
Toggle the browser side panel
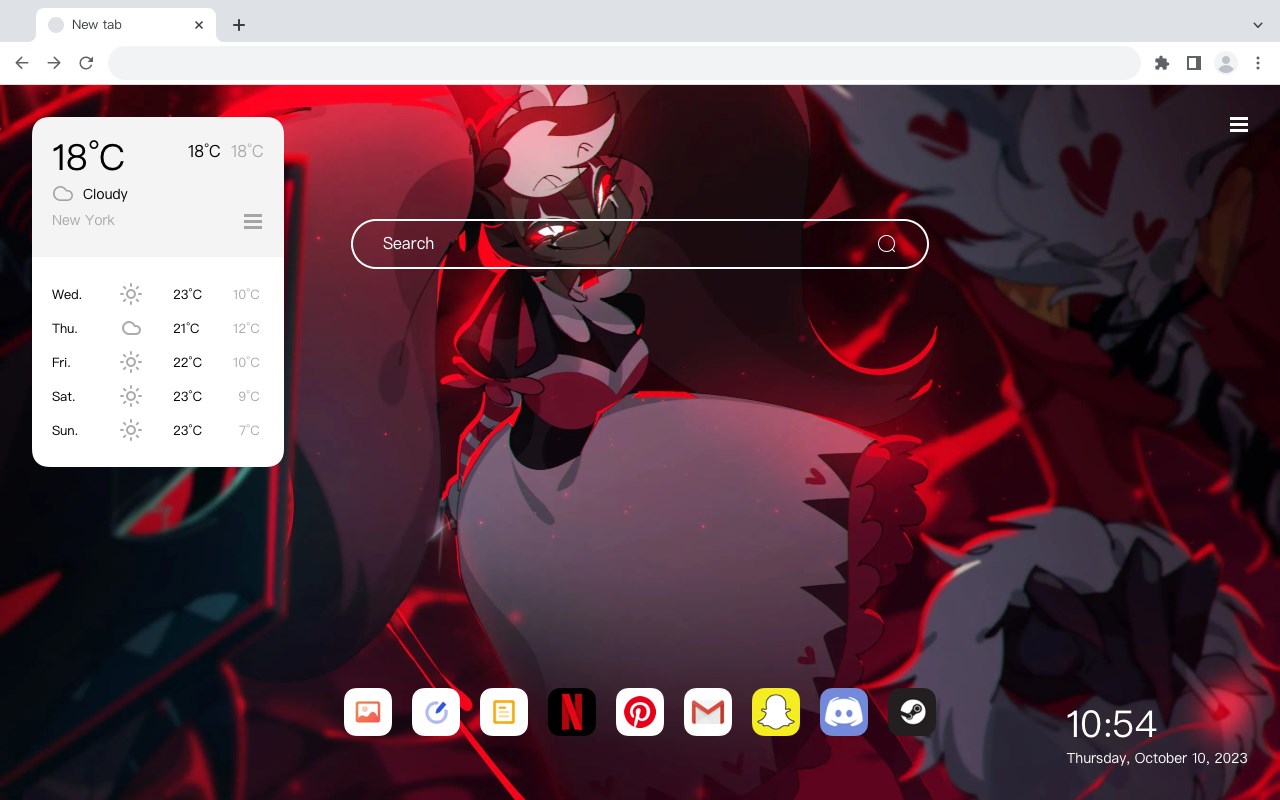[1194, 63]
